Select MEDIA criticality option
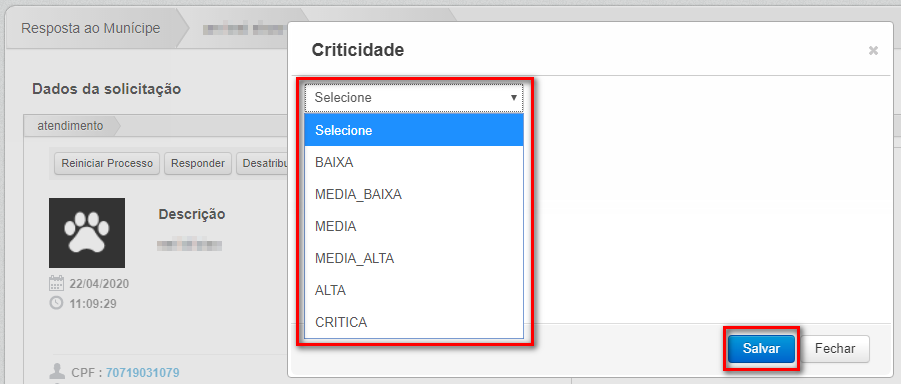Viewport: 901px width, 384px height. click(x=414, y=226)
